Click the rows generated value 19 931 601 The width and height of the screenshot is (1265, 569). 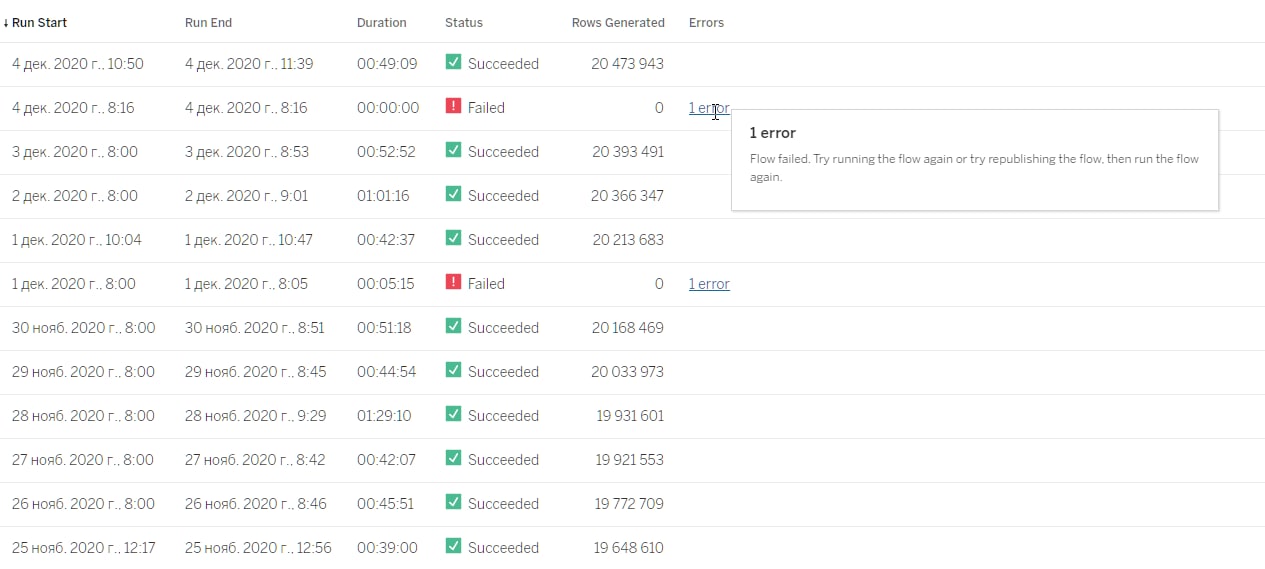629,416
